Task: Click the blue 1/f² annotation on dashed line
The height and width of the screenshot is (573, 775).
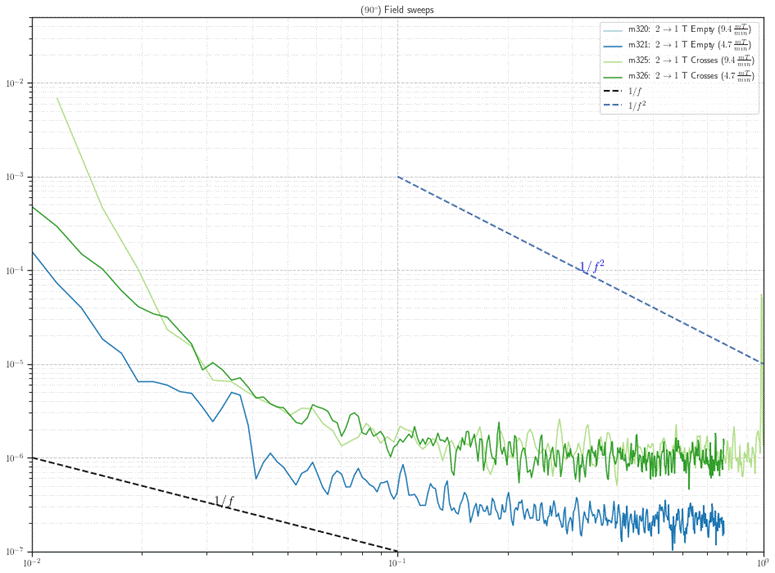Action: pyautogui.click(x=591, y=266)
